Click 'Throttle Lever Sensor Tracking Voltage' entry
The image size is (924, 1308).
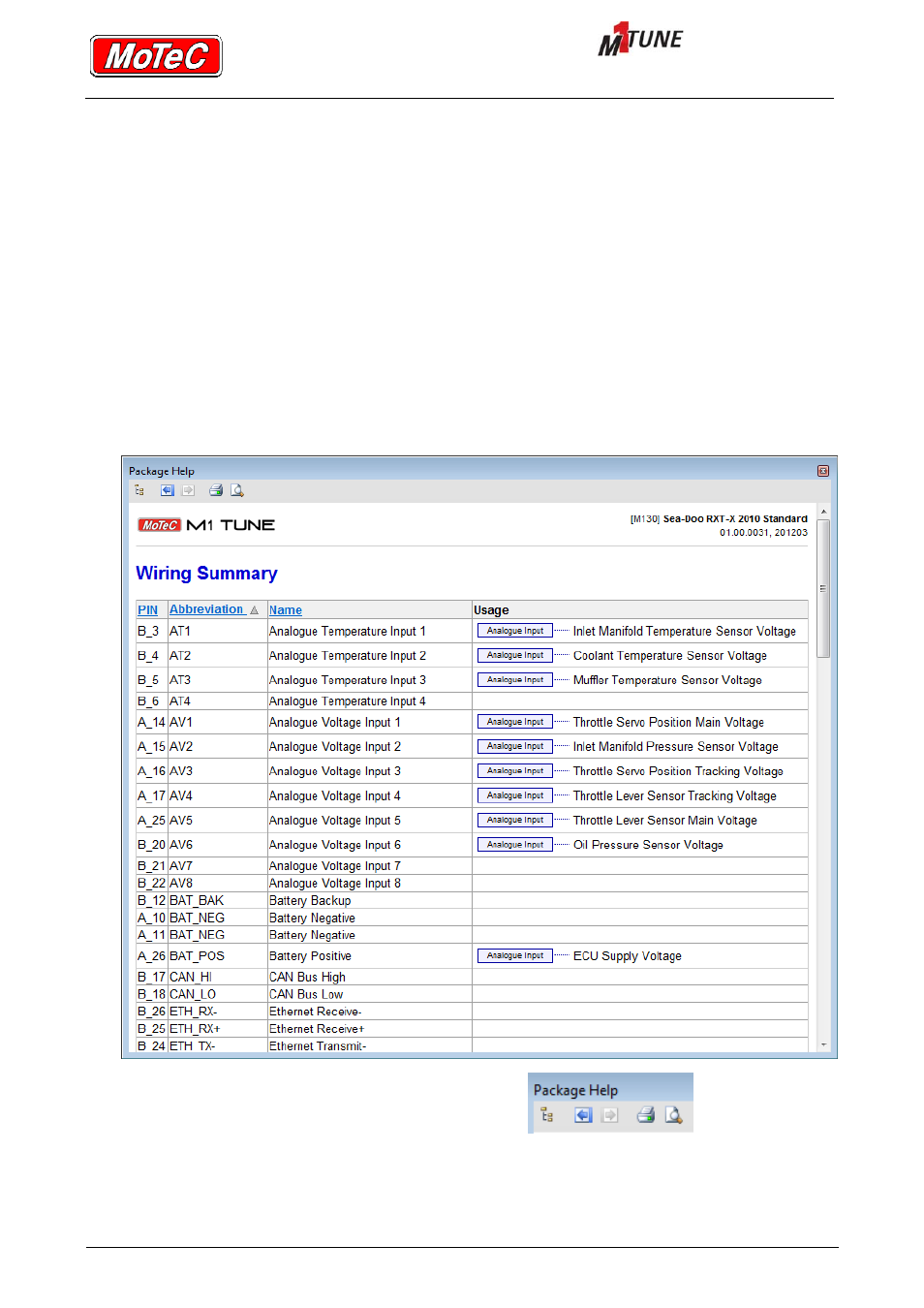(x=674, y=796)
